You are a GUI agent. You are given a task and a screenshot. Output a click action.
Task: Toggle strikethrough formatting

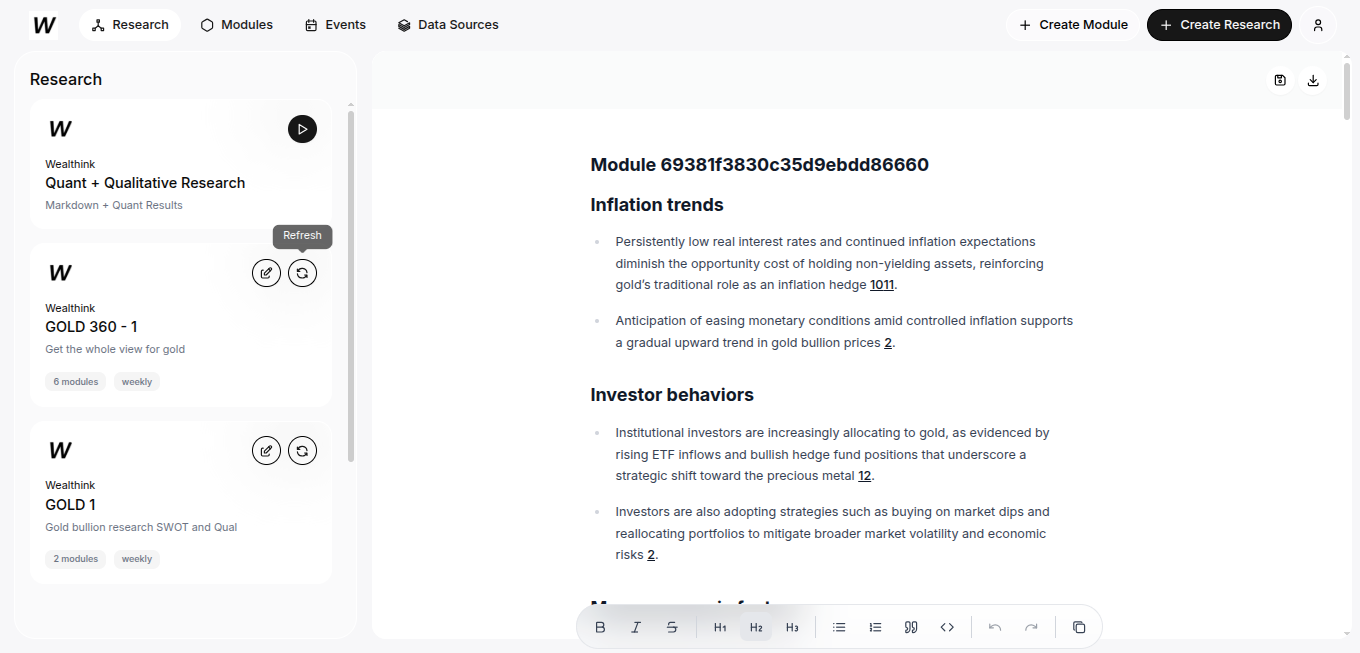672,627
